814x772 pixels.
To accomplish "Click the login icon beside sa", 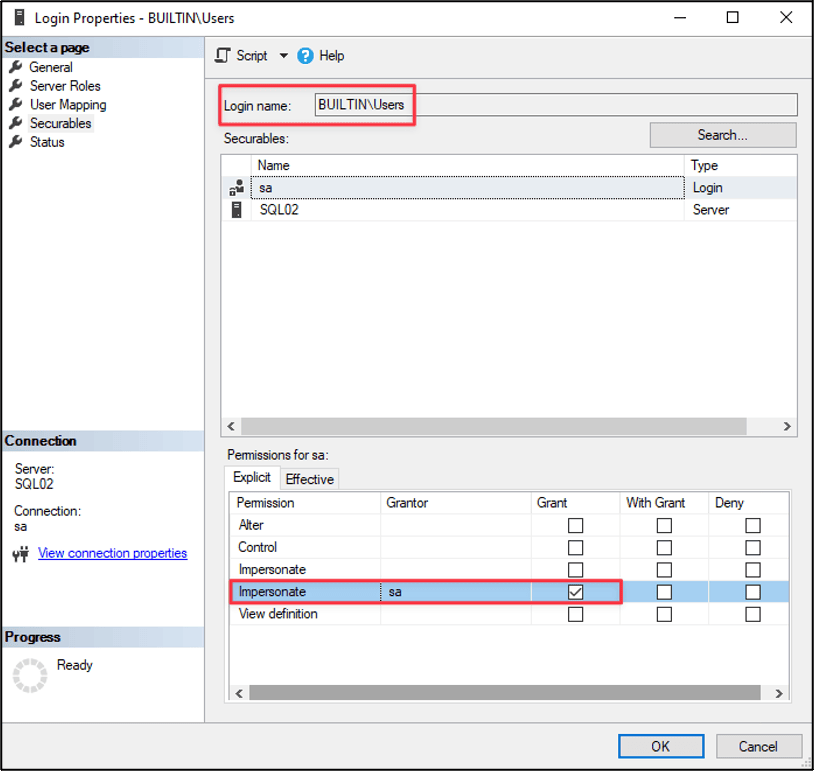I will pyautogui.click(x=237, y=188).
